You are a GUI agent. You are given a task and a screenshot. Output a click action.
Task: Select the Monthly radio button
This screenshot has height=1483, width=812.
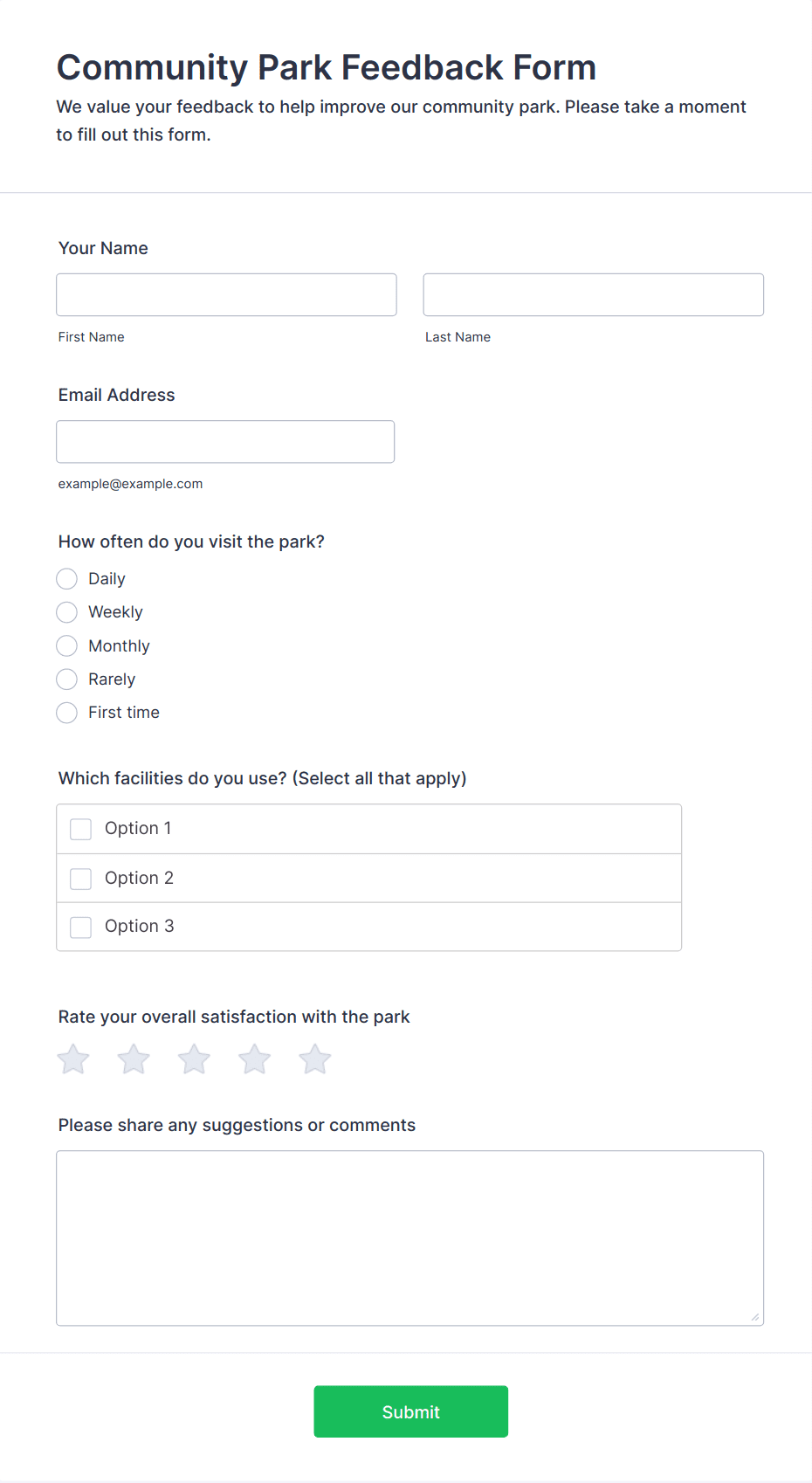(x=67, y=646)
